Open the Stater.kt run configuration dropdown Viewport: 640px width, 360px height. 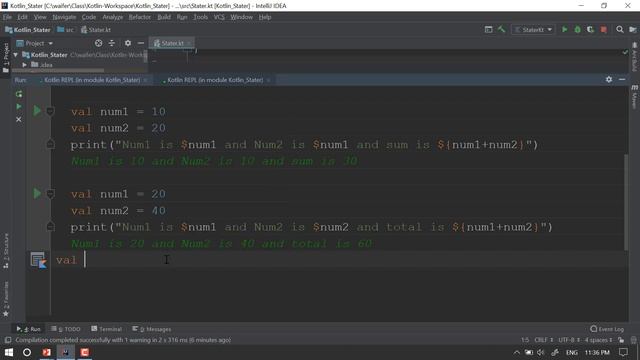coord(533,30)
